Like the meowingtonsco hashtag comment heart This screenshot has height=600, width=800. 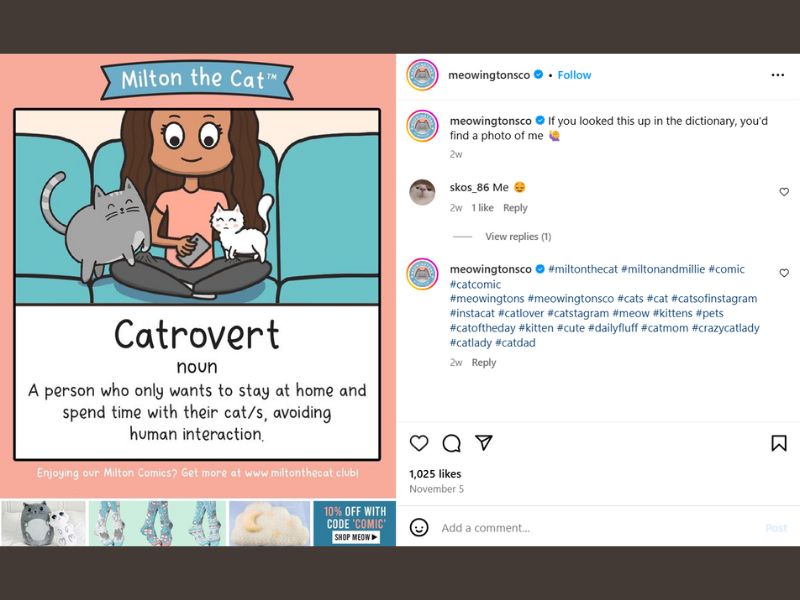pyautogui.click(x=784, y=273)
